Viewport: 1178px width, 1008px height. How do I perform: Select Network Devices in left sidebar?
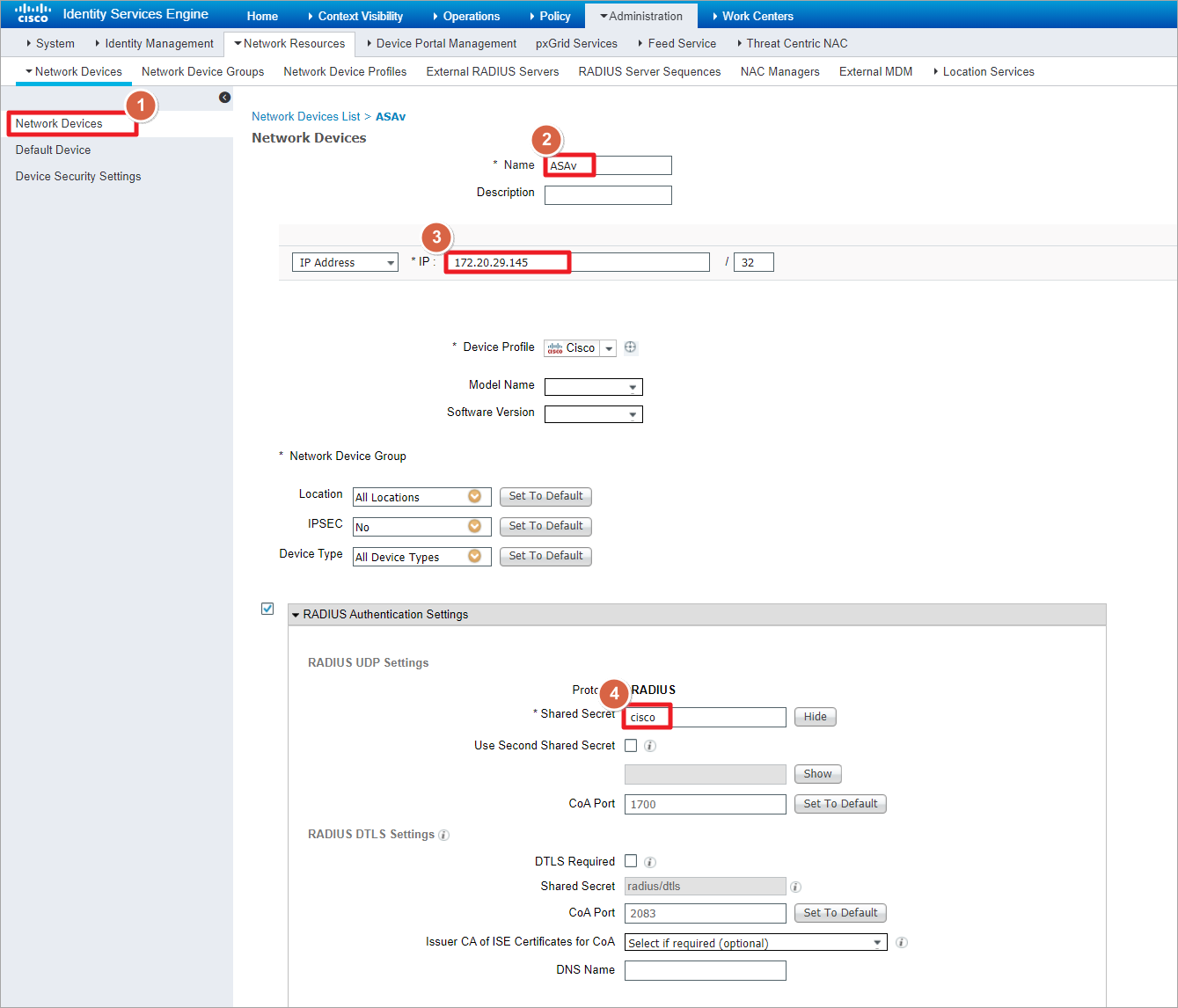click(x=59, y=123)
